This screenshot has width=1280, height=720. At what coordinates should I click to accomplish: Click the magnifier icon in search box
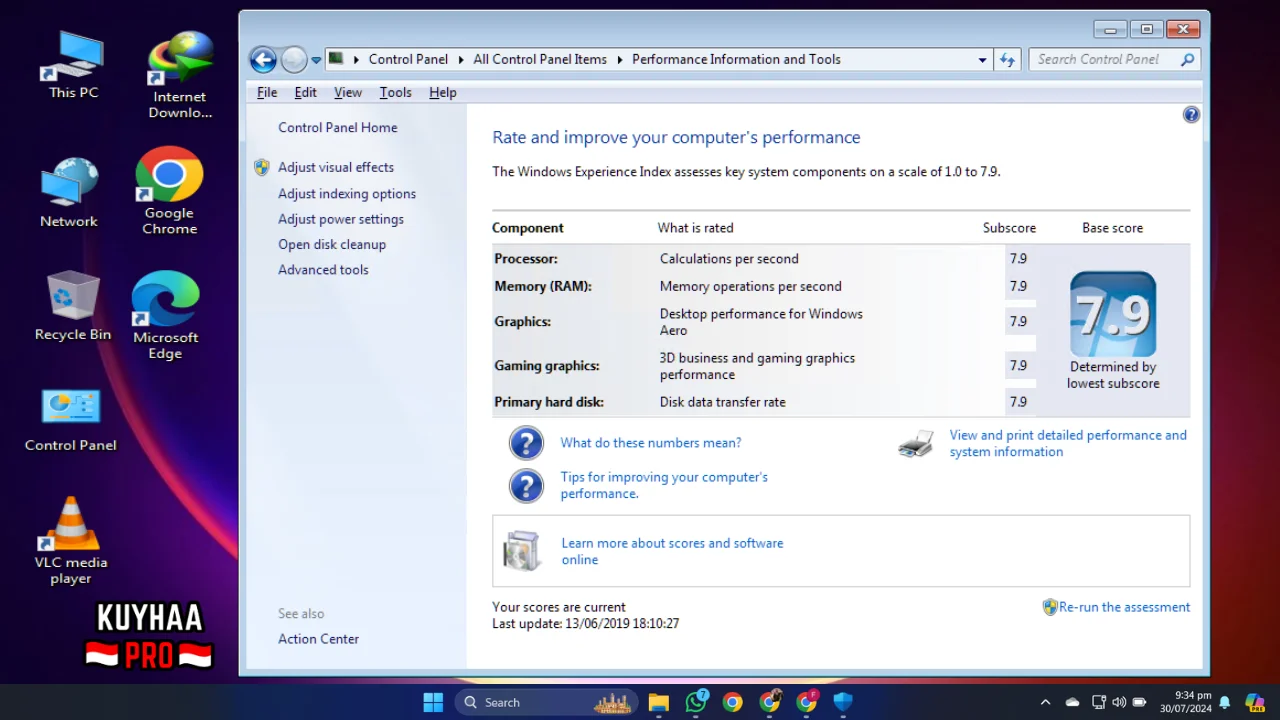click(1187, 60)
